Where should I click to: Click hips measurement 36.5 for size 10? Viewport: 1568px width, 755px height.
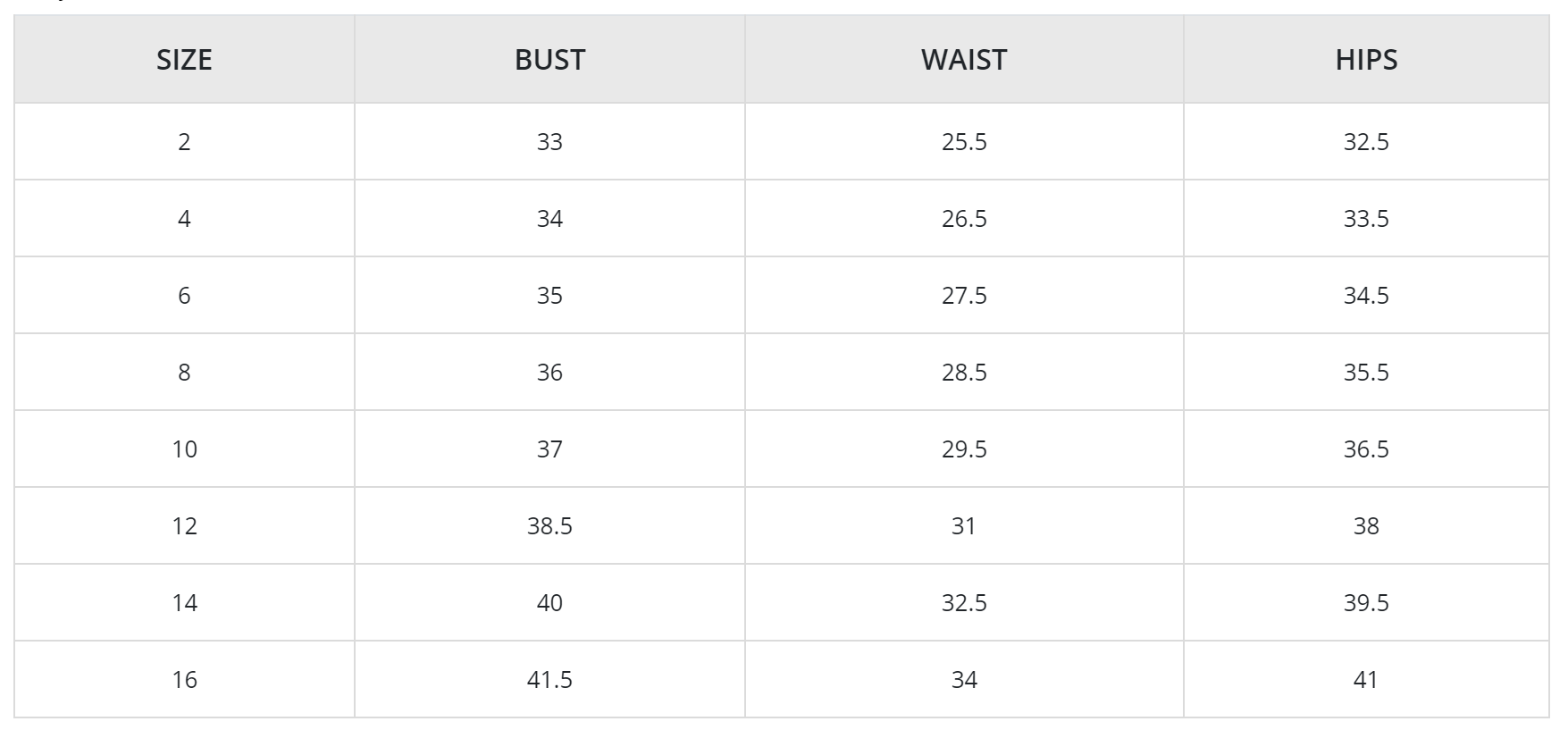coord(1365,449)
